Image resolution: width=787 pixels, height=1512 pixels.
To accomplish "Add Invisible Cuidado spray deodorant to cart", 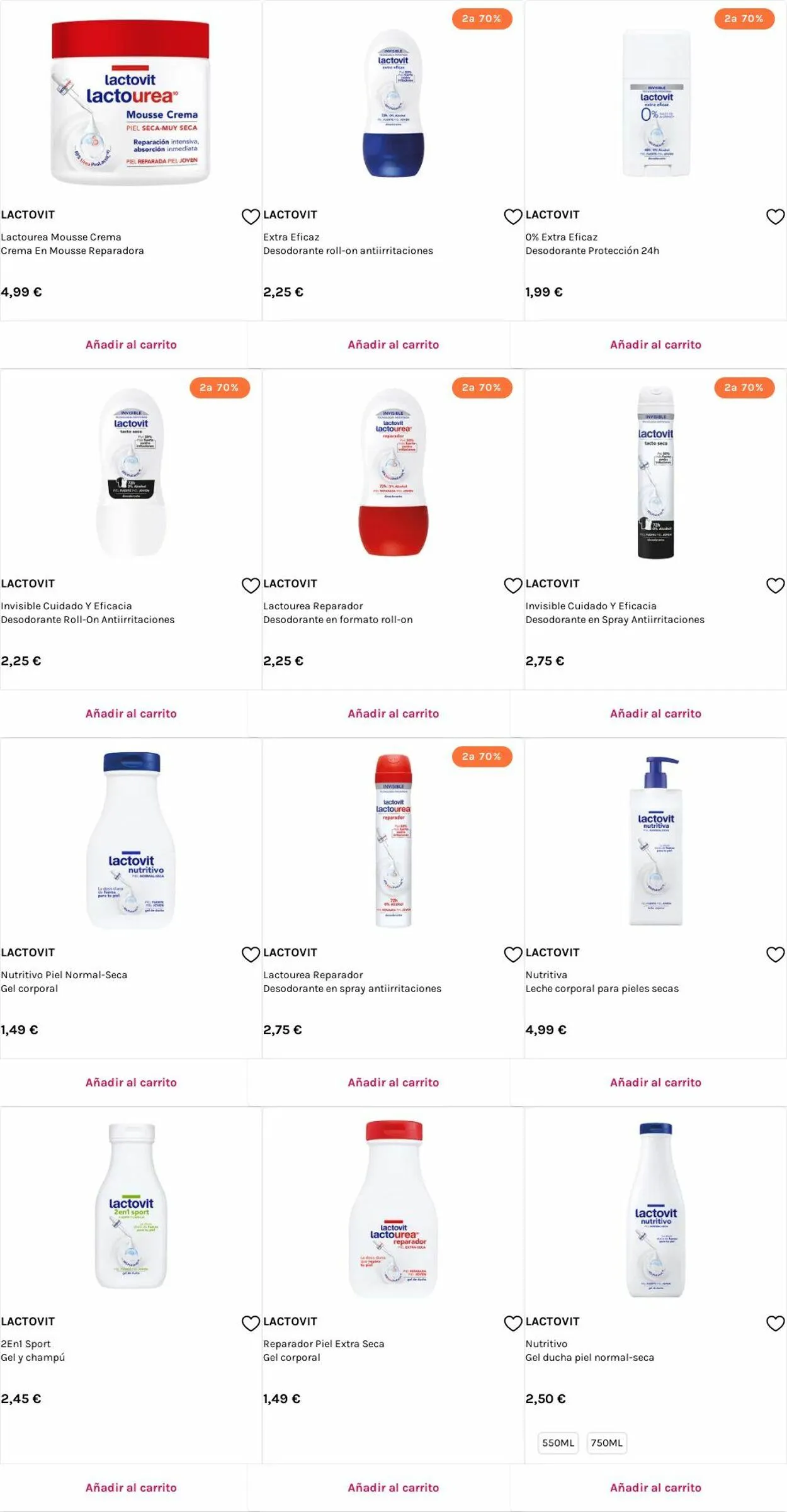I will (655, 713).
